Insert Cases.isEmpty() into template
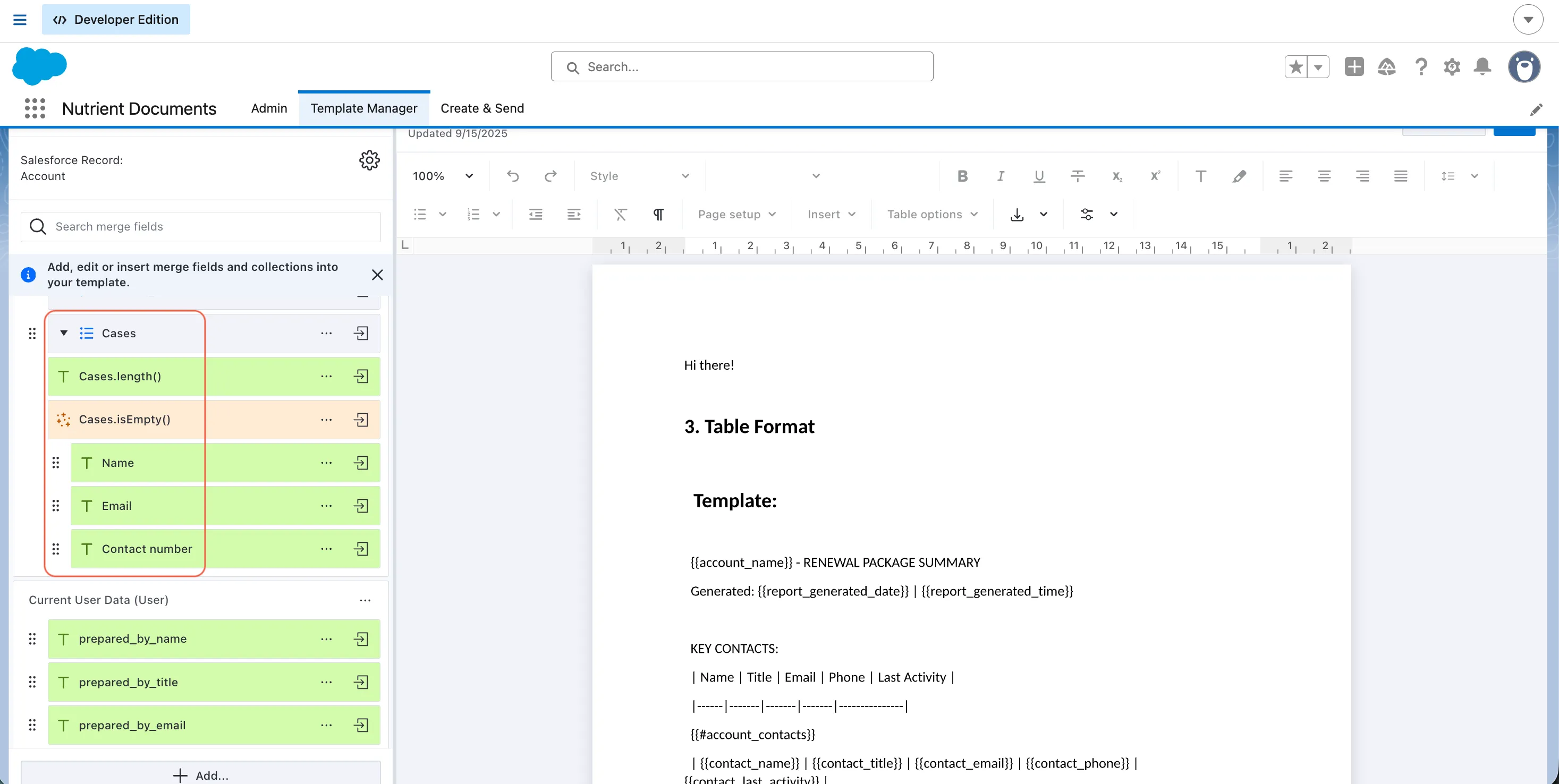Screen dimensions: 1559x784 click(x=361, y=419)
